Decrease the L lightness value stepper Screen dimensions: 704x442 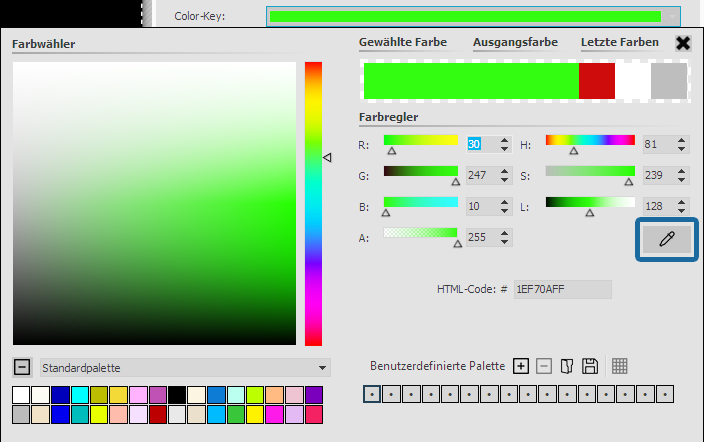[x=682, y=211]
